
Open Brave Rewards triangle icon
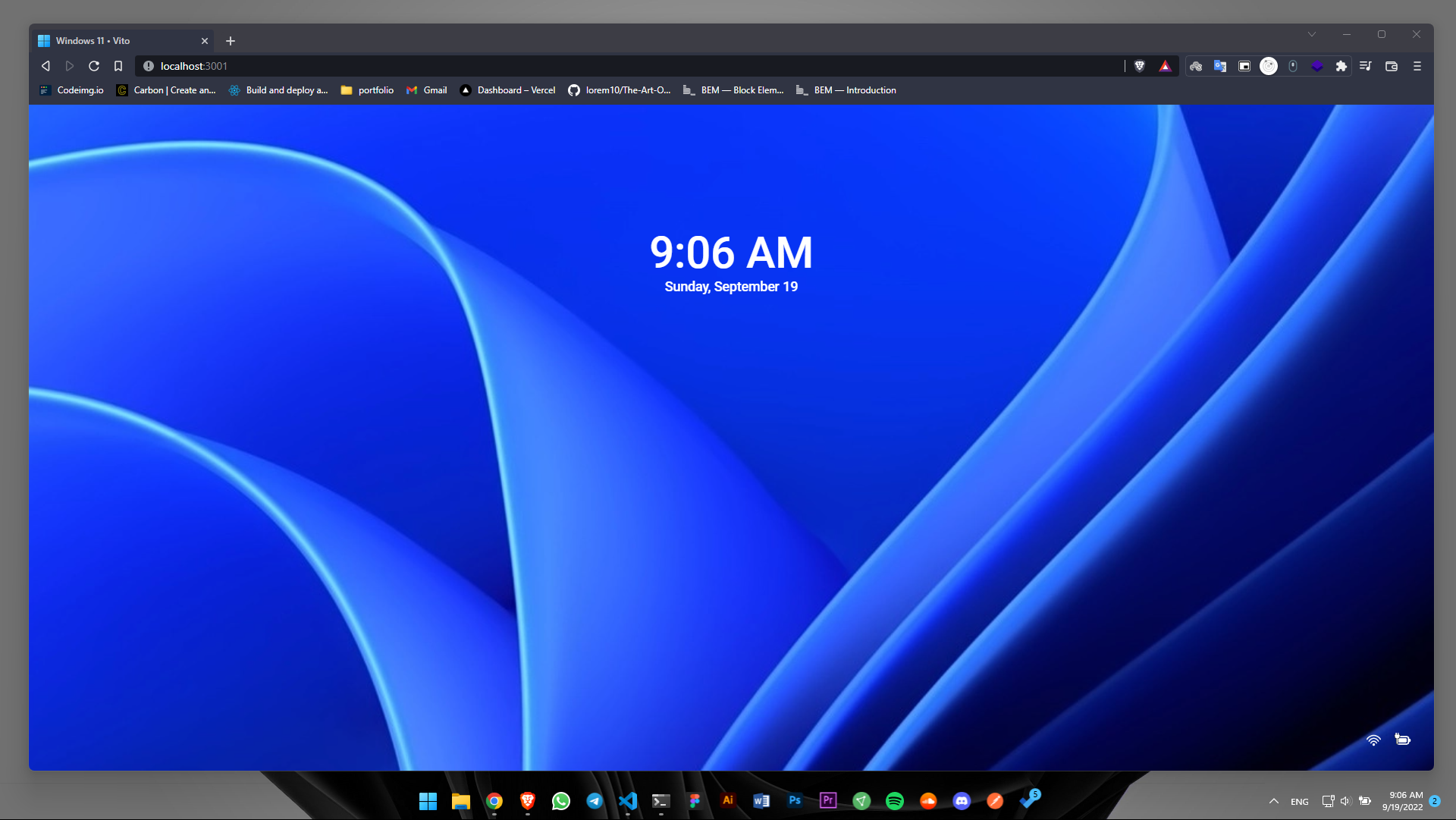click(x=1165, y=66)
